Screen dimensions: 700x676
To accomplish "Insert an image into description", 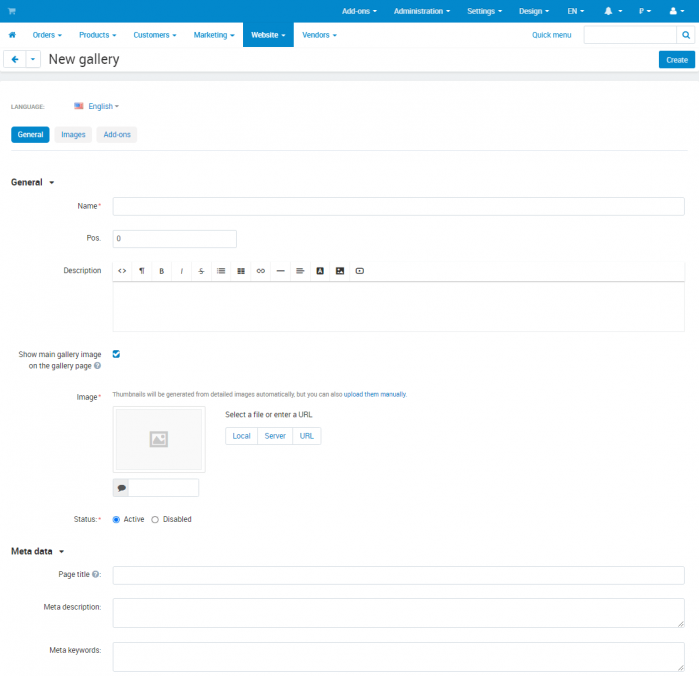I will click(340, 271).
